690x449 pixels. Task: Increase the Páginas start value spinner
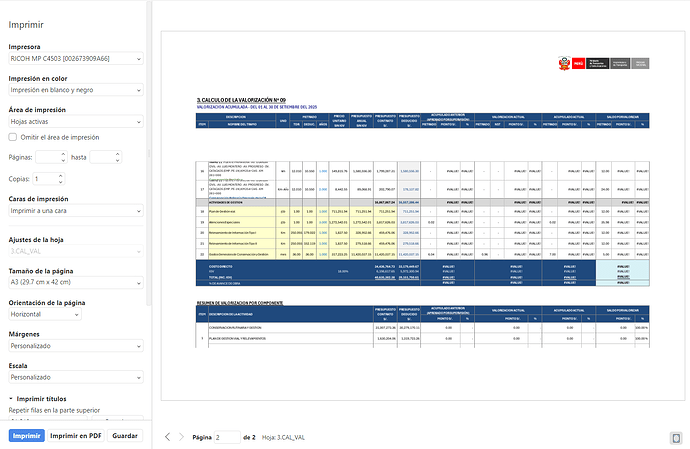63,154
